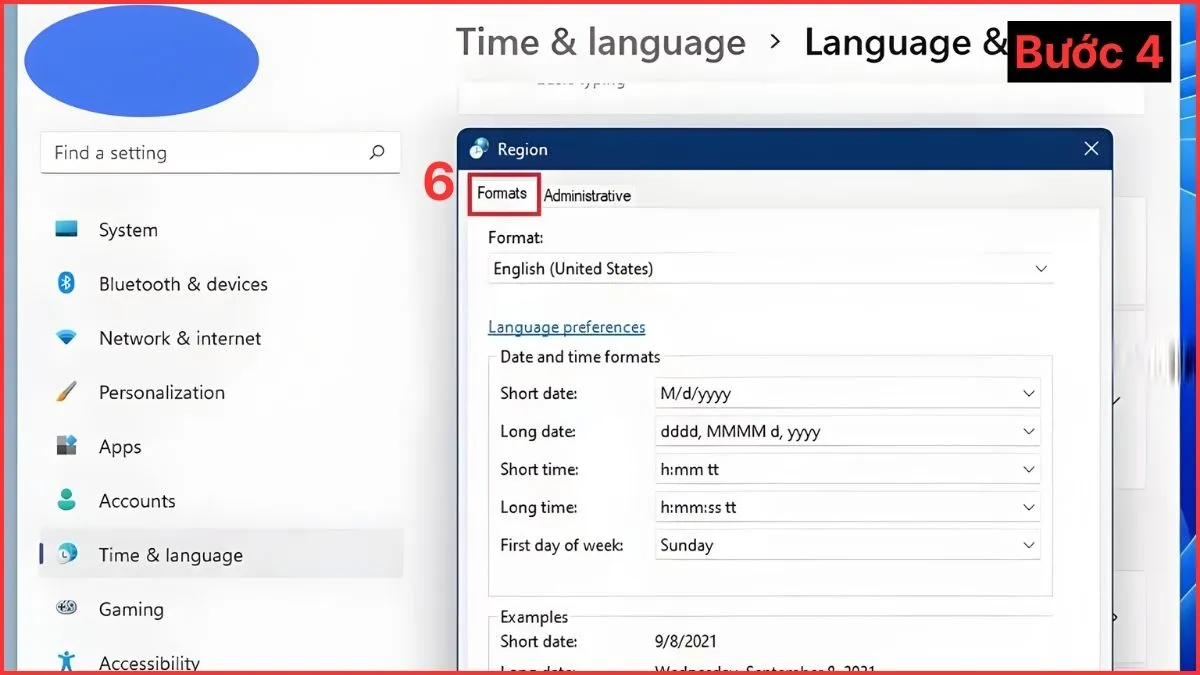Select the Personalization brush icon
This screenshot has width=1200, height=675.
point(66,392)
